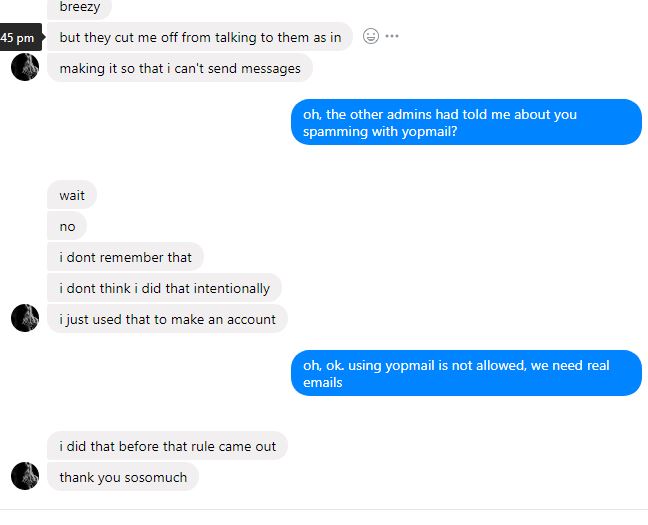Click the blue "the other admins had told me" message
Screen dimensions: 648x525
(x=466, y=122)
